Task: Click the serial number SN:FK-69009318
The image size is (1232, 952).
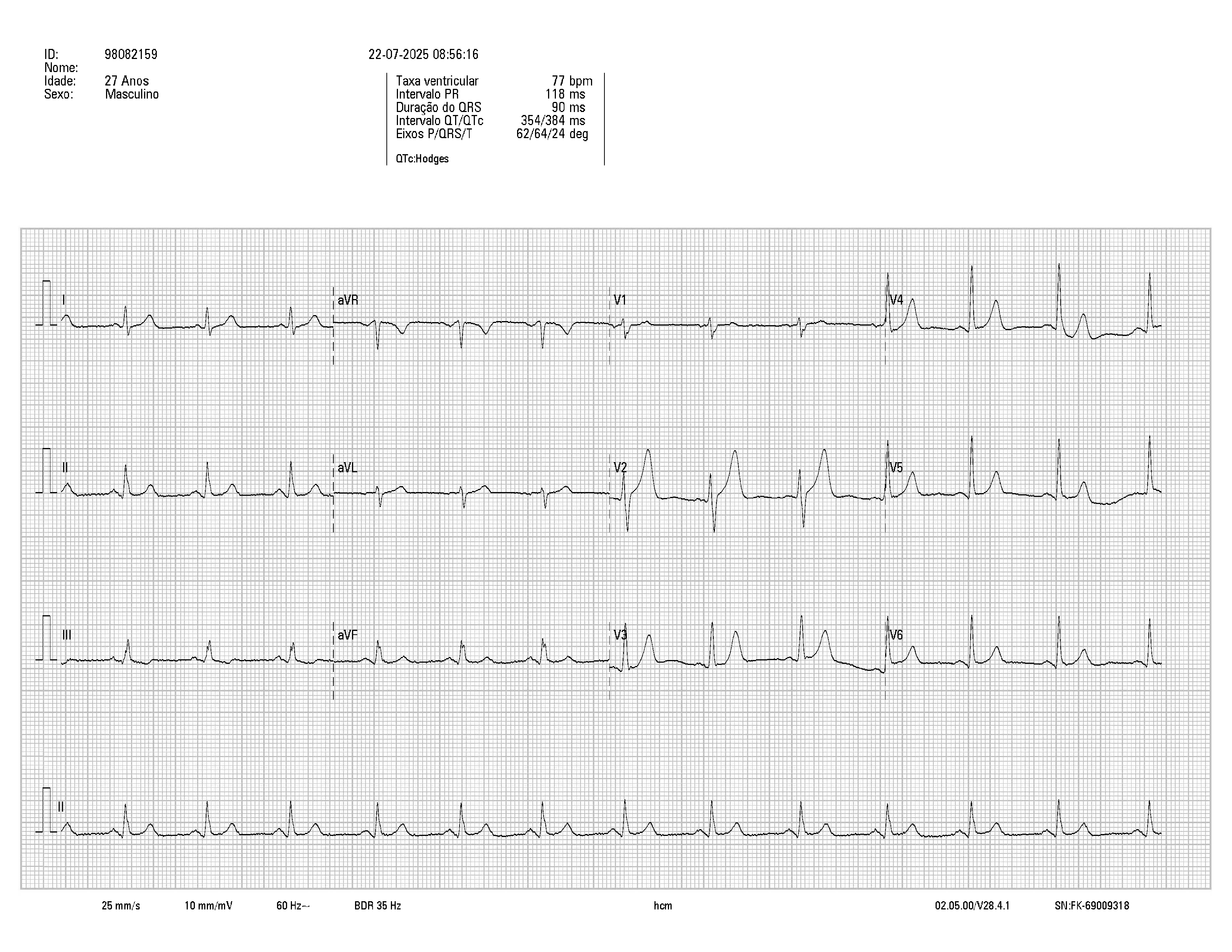Action: point(1092,906)
